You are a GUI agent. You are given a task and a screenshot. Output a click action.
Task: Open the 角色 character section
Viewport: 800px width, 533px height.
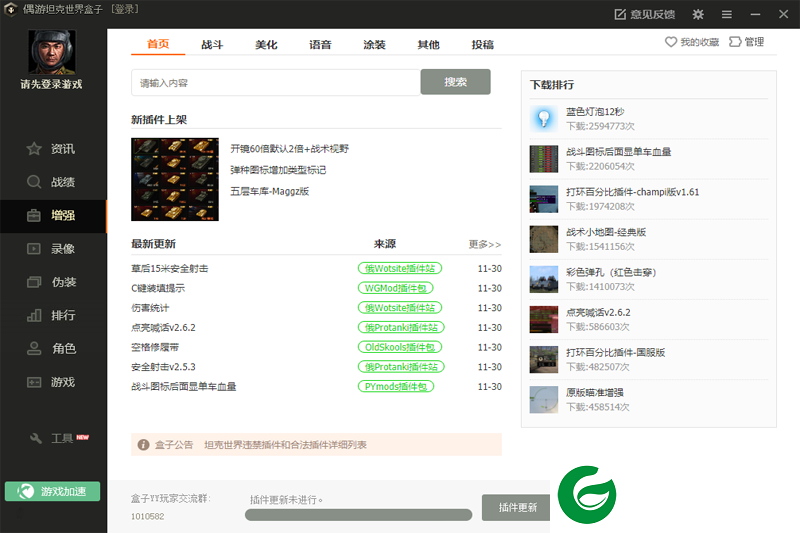coord(53,348)
